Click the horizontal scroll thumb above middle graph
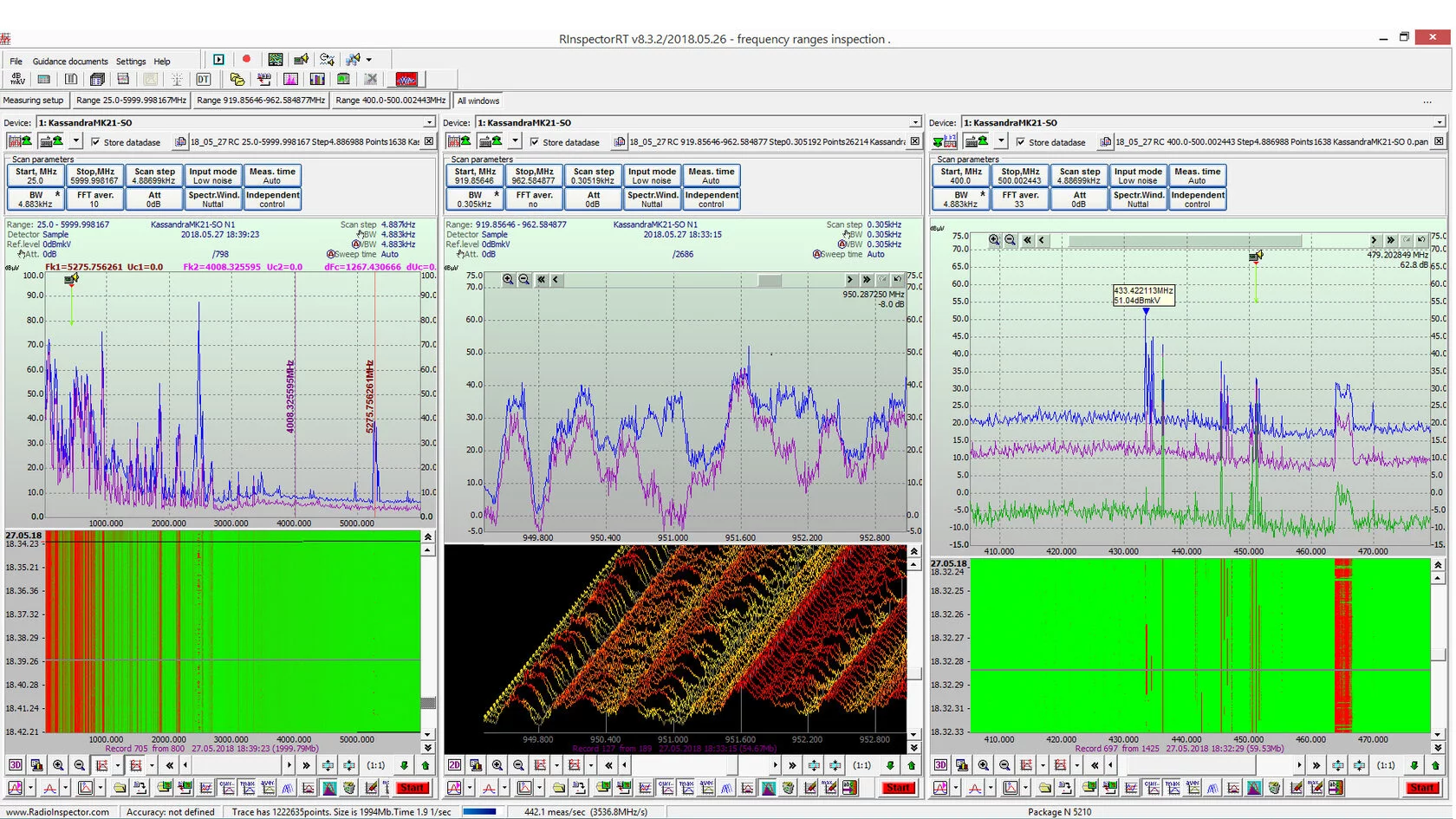The height and width of the screenshot is (819, 1456). coord(769,279)
